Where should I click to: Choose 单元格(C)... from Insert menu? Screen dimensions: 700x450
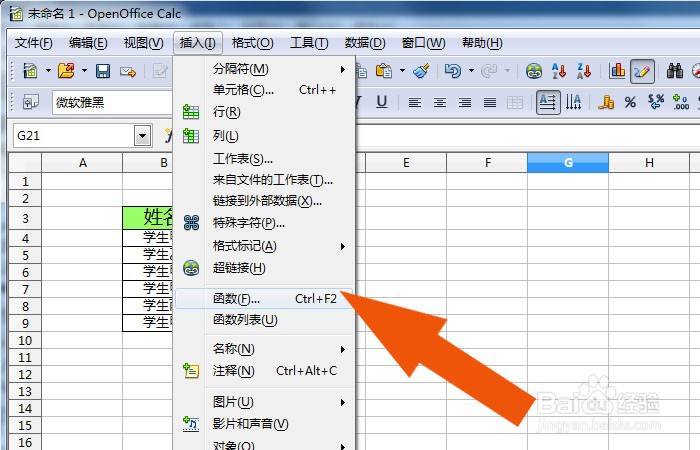[x=264, y=90]
